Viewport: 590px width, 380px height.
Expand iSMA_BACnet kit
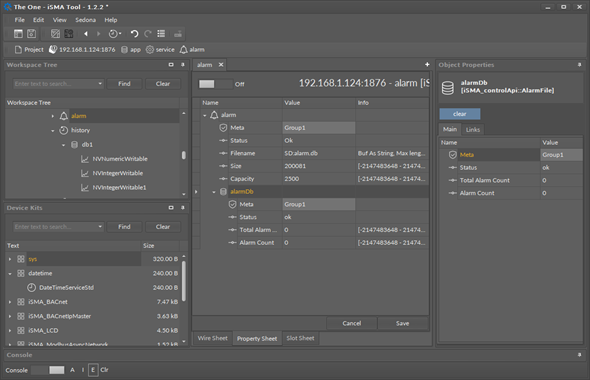pyautogui.click(x=10, y=302)
